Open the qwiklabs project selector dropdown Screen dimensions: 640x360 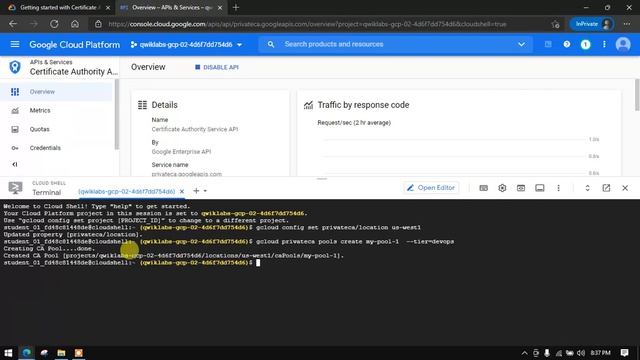point(186,44)
